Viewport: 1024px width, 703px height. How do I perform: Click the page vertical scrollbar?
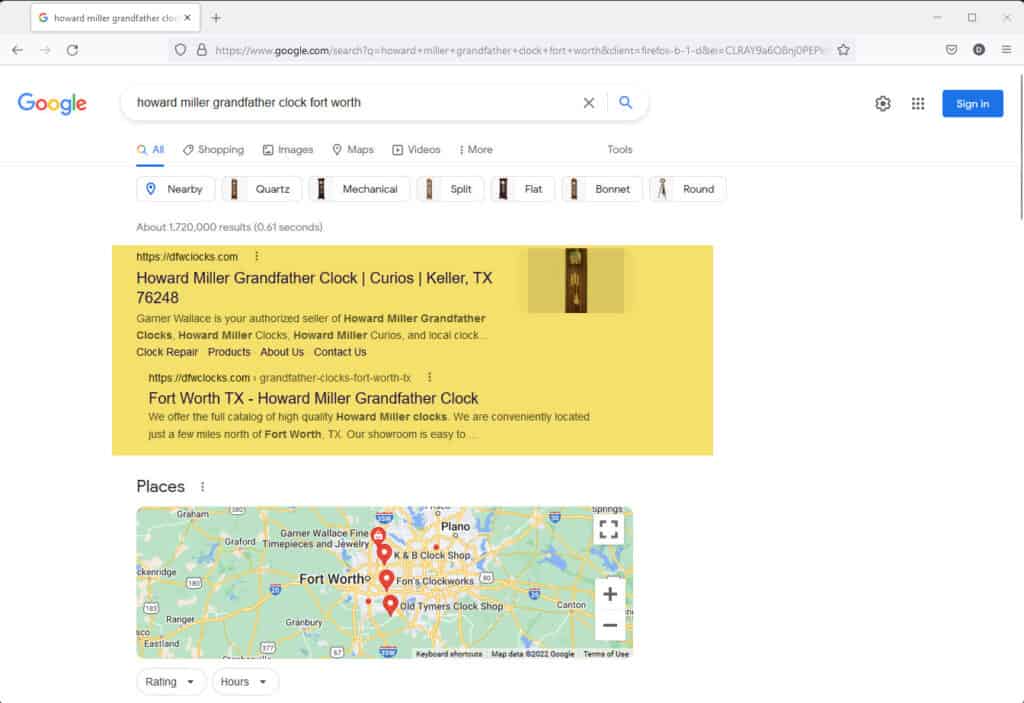click(1019, 147)
